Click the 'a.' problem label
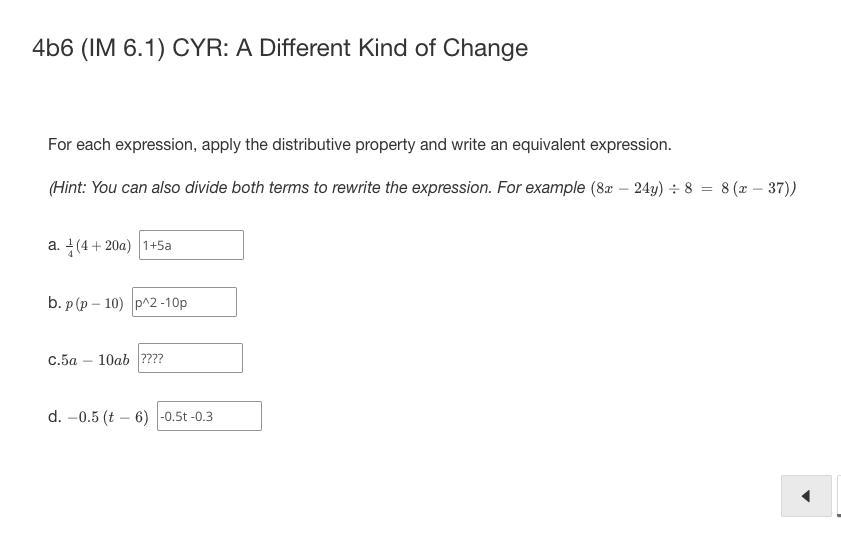This screenshot has height=541, width=841. tap(54, 245)
